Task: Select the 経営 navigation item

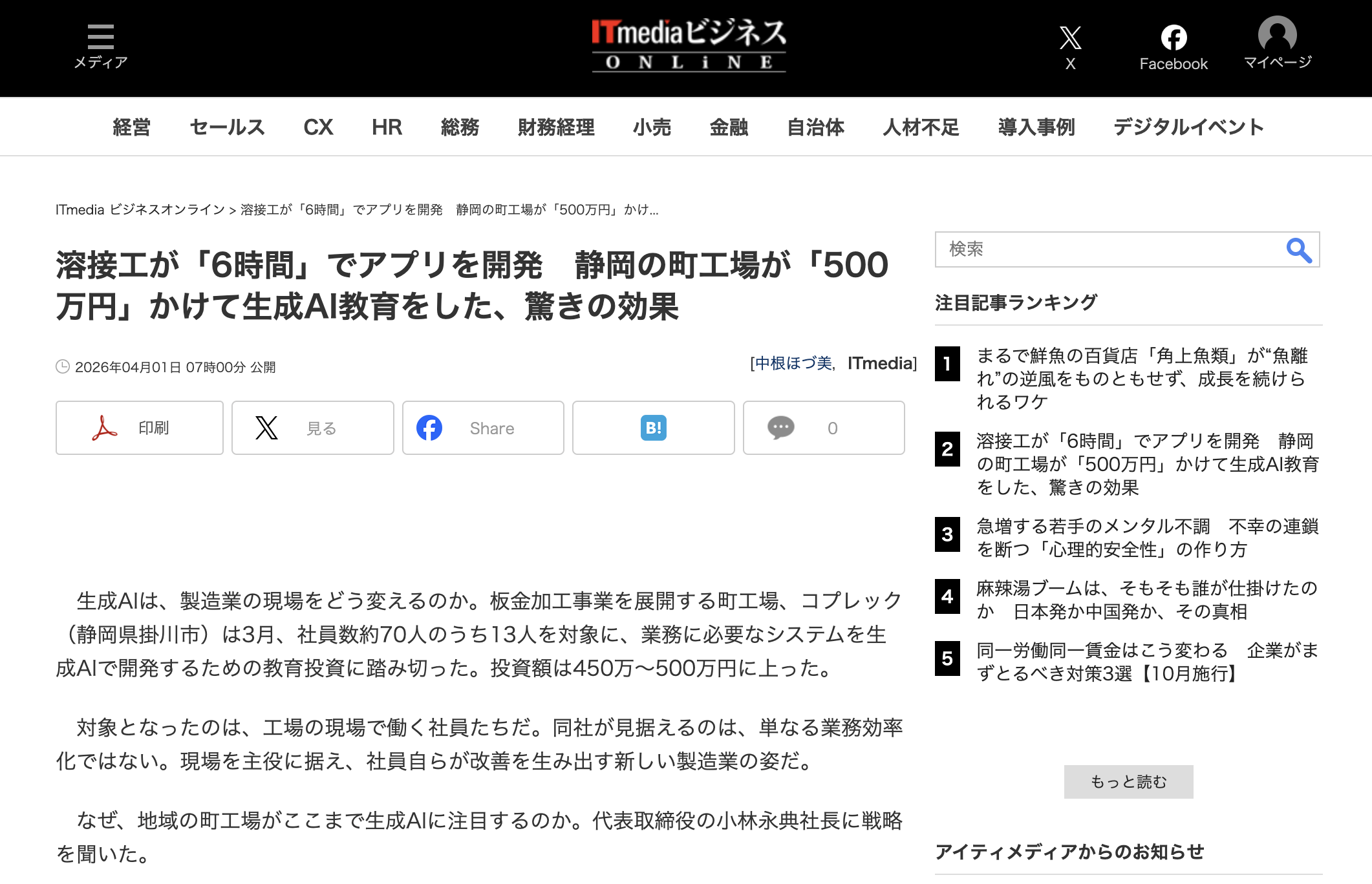Action: [x=131, y=127]
